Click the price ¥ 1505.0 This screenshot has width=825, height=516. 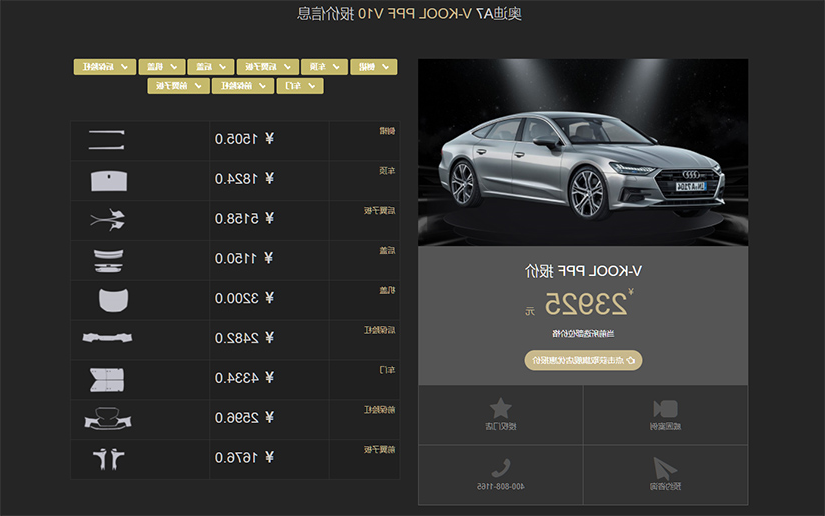[244, 139]
